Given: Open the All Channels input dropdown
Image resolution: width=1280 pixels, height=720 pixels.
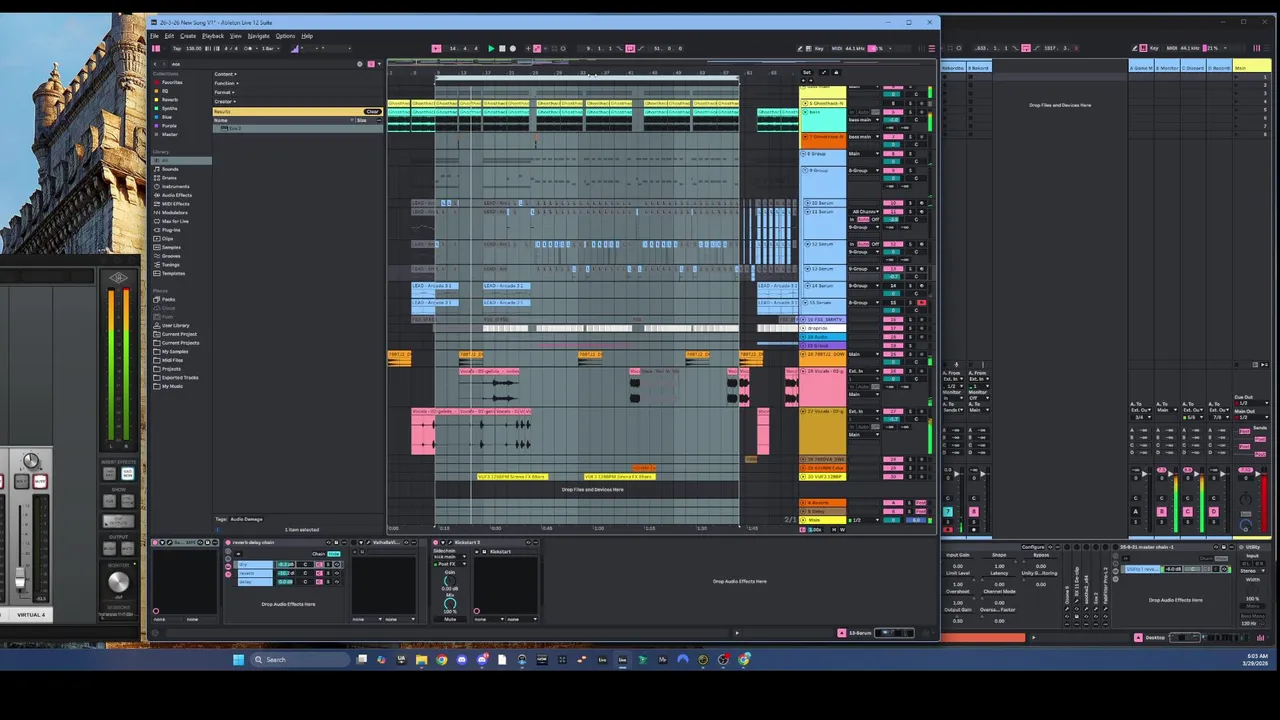Looking at the screenshot, I should tap(864, 212).
